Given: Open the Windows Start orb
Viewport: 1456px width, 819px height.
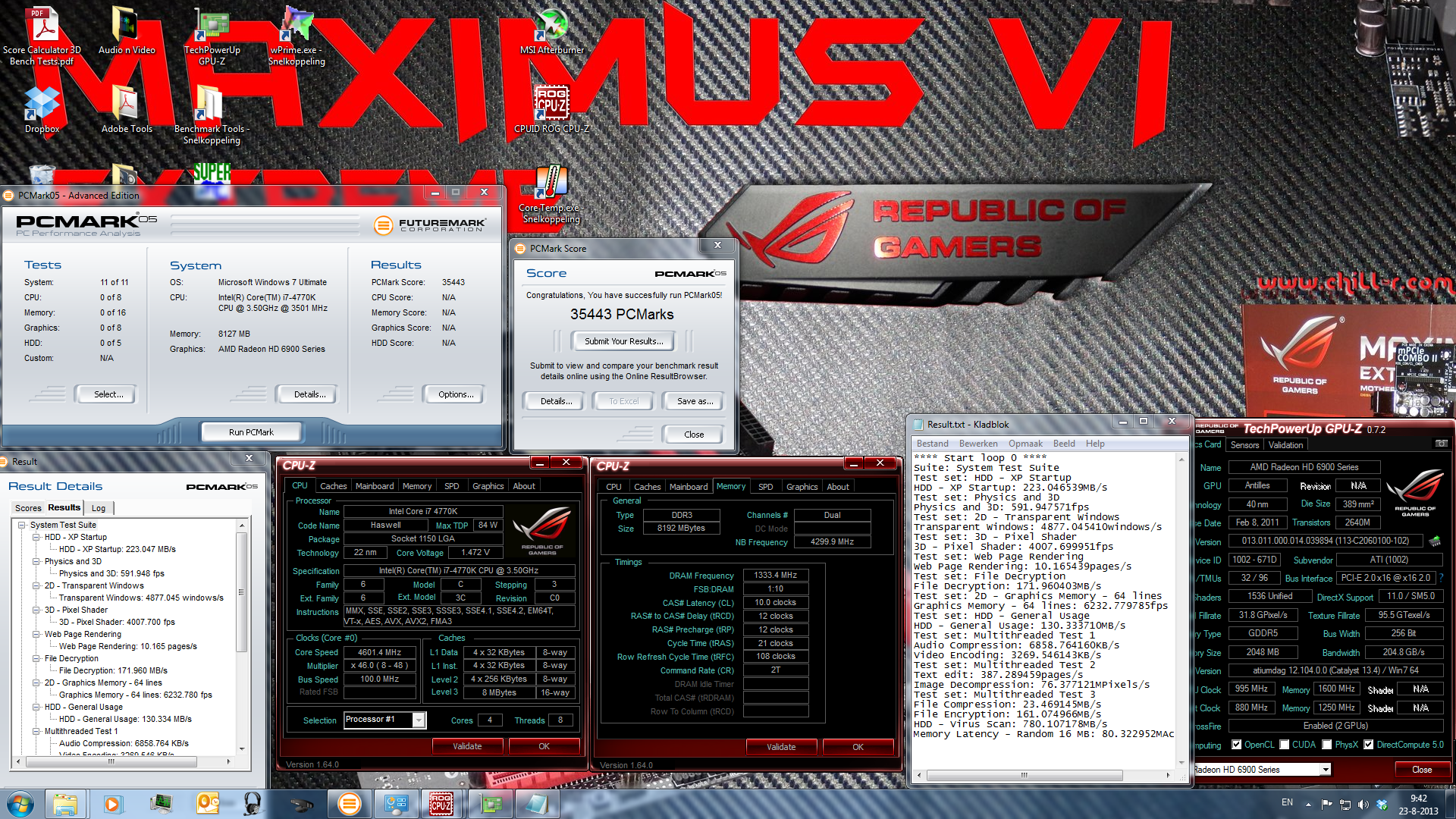Looking at the screenshot, I should point(20,804).
